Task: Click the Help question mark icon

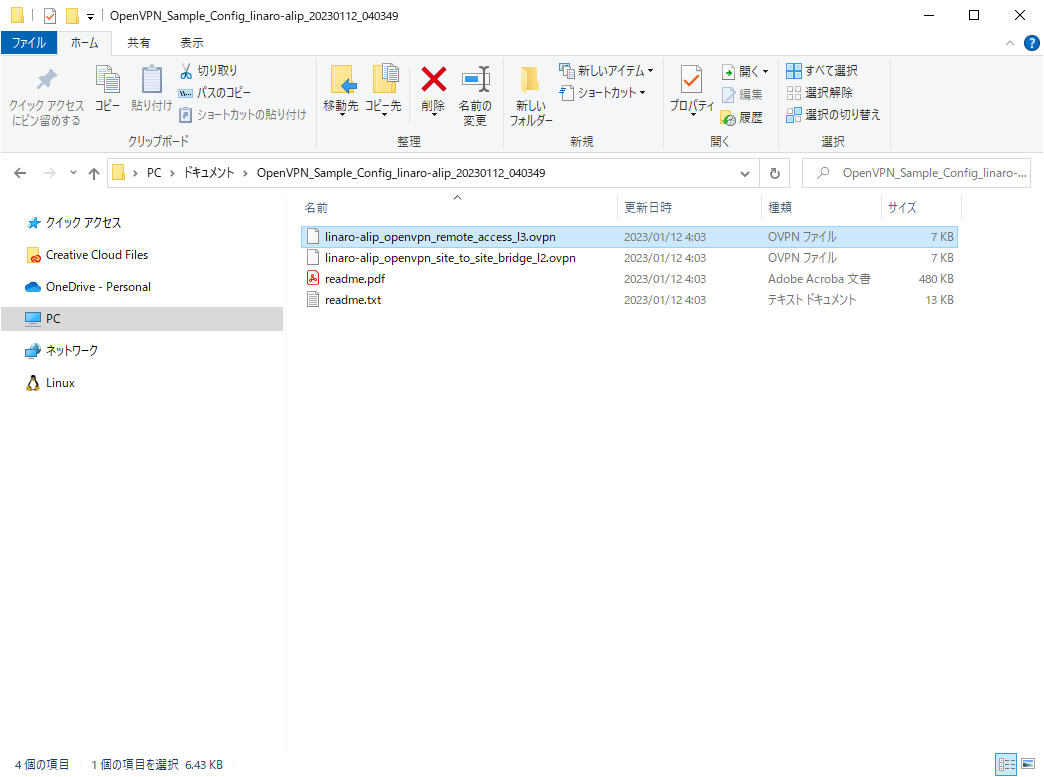Action: coord(1031,43)
